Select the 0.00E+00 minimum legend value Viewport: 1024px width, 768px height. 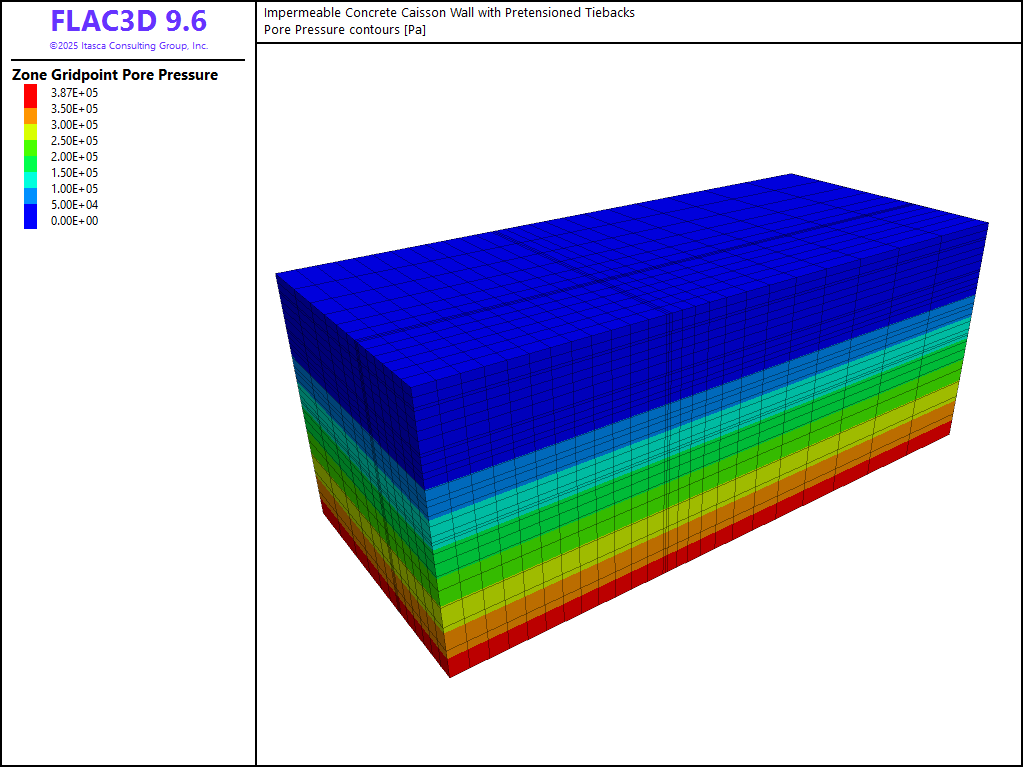(74, 221)
